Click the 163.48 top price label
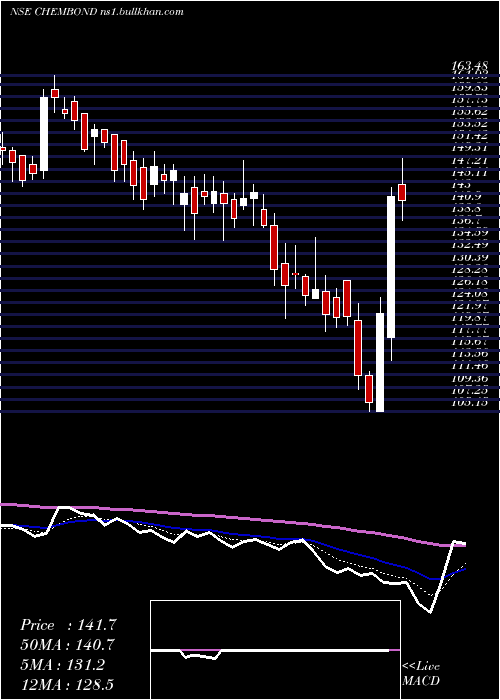The width and height of the screenshot is (500, 700). click(471, 67)
